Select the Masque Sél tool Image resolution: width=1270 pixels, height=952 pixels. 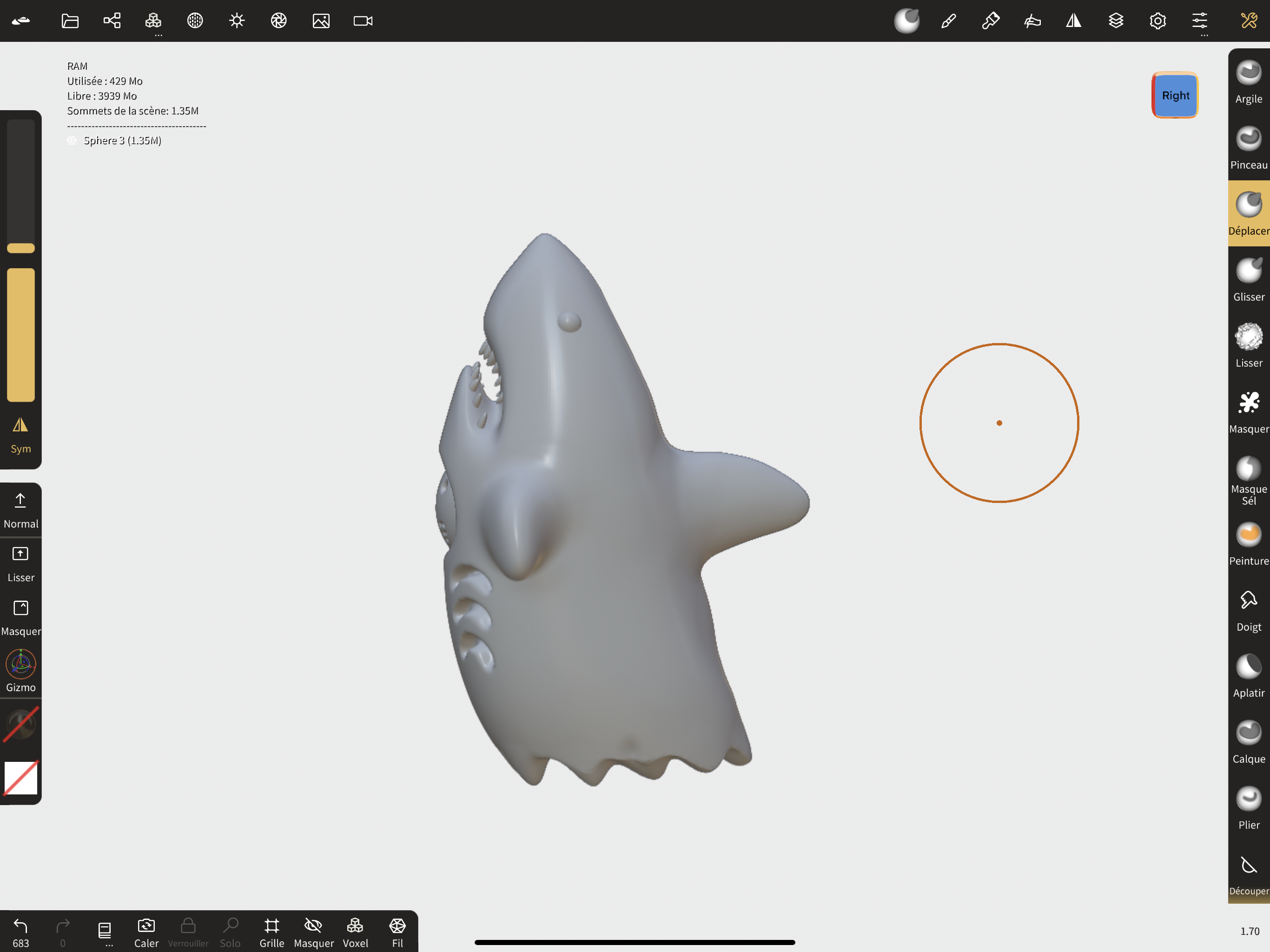click(1248, 480)
